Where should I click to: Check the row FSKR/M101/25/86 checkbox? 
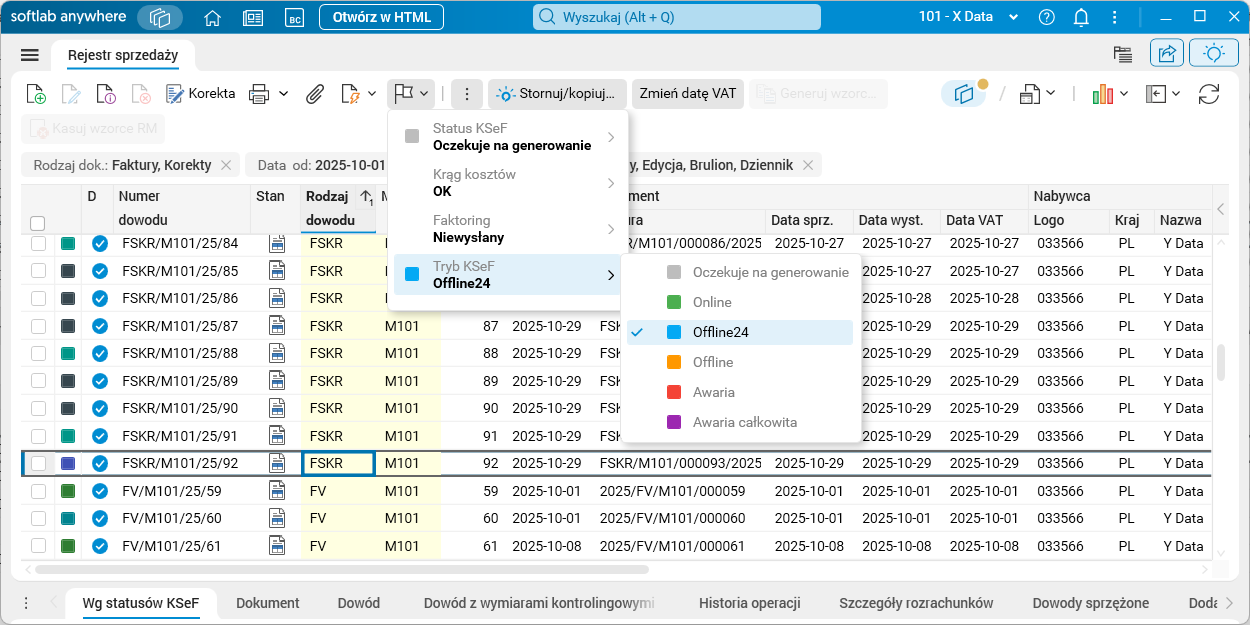38,298
